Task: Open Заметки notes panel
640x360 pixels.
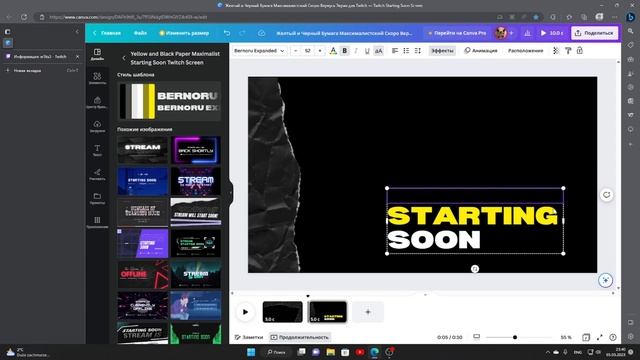Action: 249,337
